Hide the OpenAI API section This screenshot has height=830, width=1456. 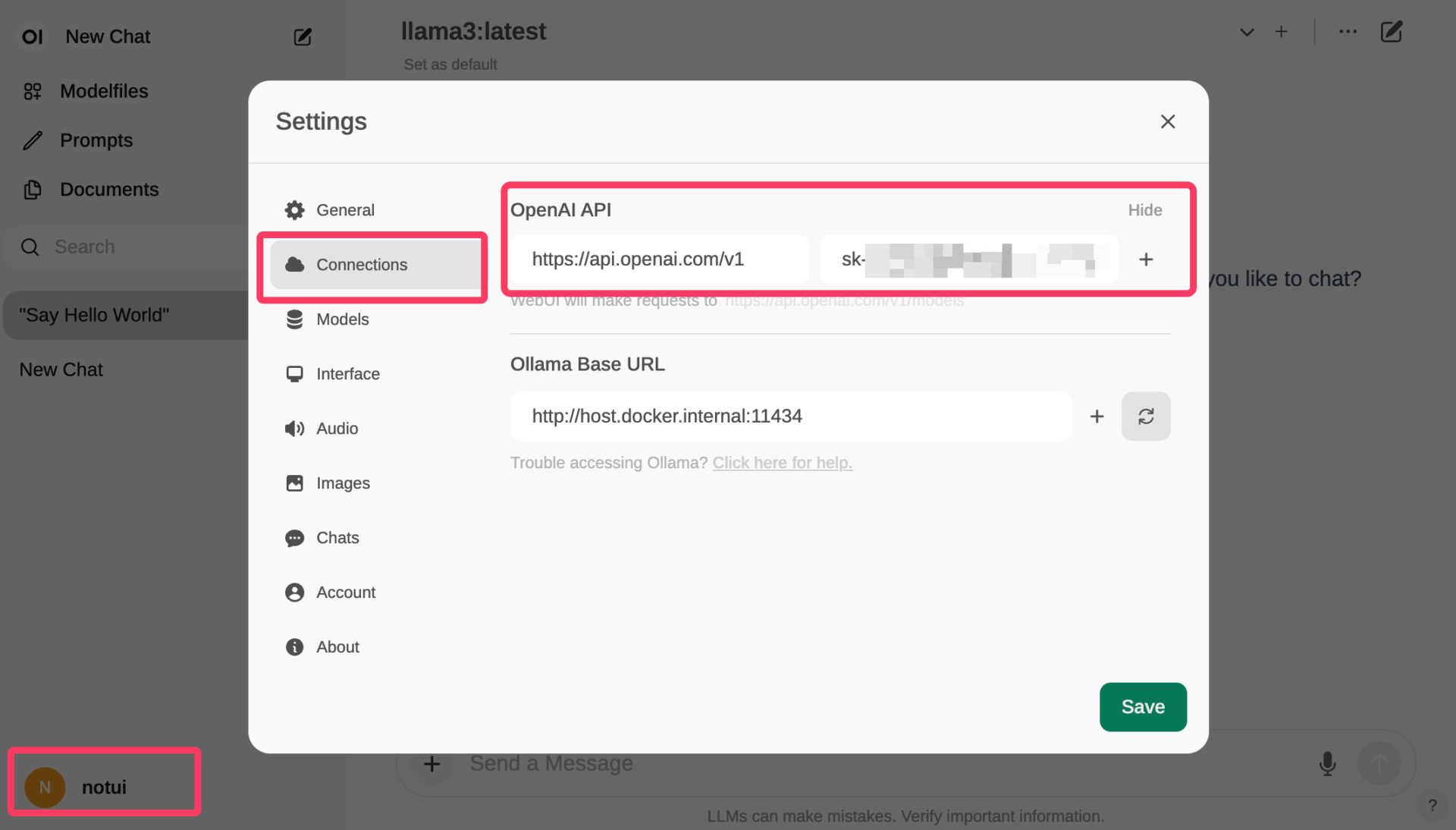click(x=1144, y=210)
